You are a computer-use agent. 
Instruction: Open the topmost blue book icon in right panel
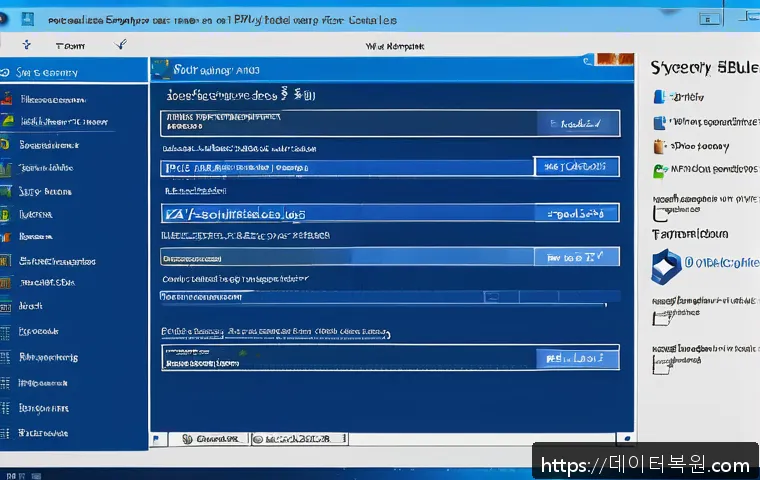(x=659, y=97)
